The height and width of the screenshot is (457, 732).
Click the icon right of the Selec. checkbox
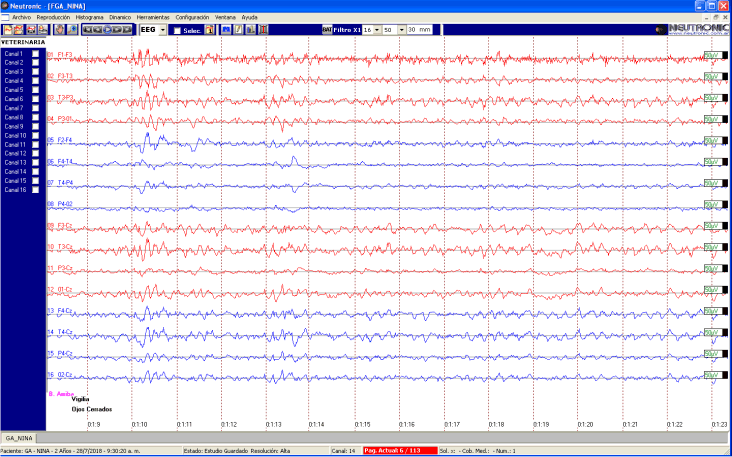210,30
